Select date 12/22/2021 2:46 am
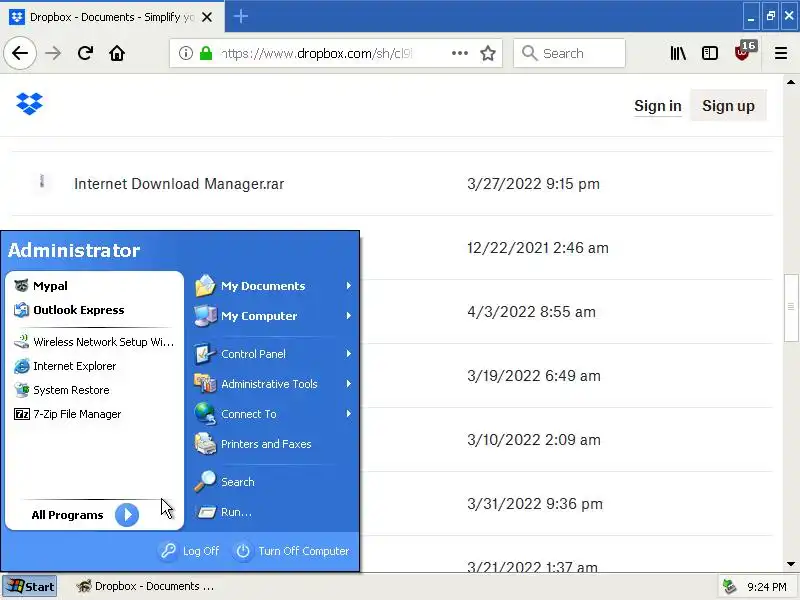 click(x=538, y=248)
